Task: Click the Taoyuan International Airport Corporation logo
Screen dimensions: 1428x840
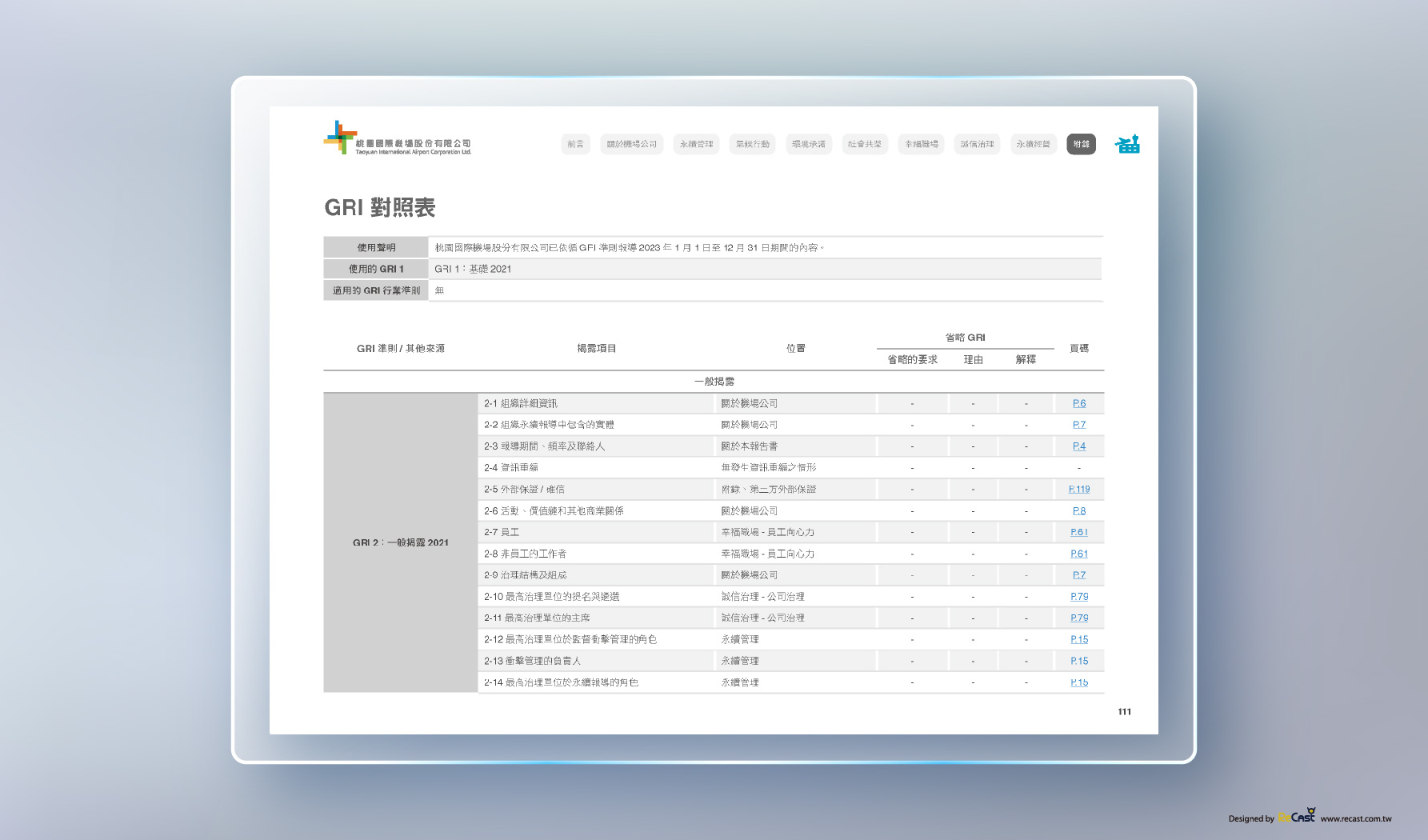Action: click(397, 138)
